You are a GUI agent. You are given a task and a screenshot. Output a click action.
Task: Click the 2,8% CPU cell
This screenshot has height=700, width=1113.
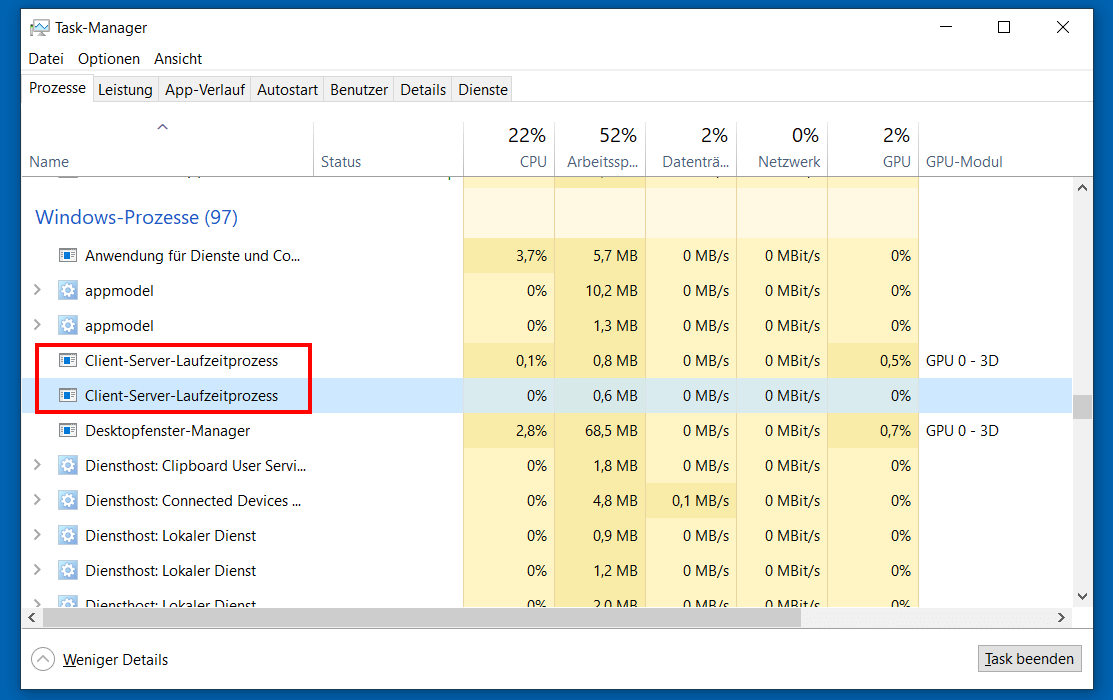click(x=509, y=431)
